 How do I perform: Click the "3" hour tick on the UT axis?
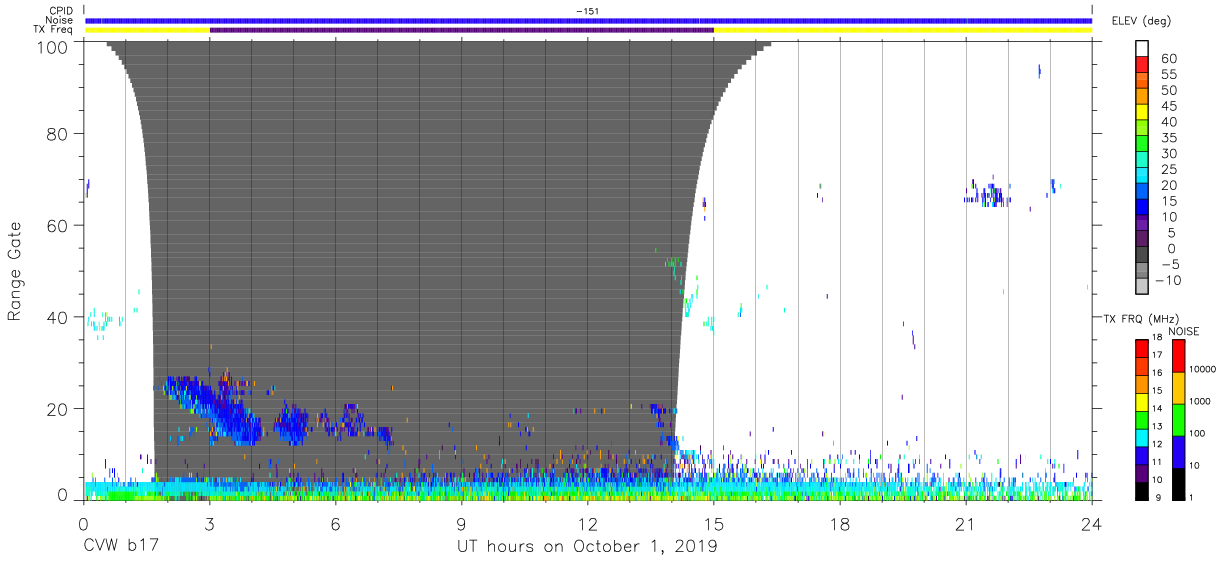click(210, 523)
